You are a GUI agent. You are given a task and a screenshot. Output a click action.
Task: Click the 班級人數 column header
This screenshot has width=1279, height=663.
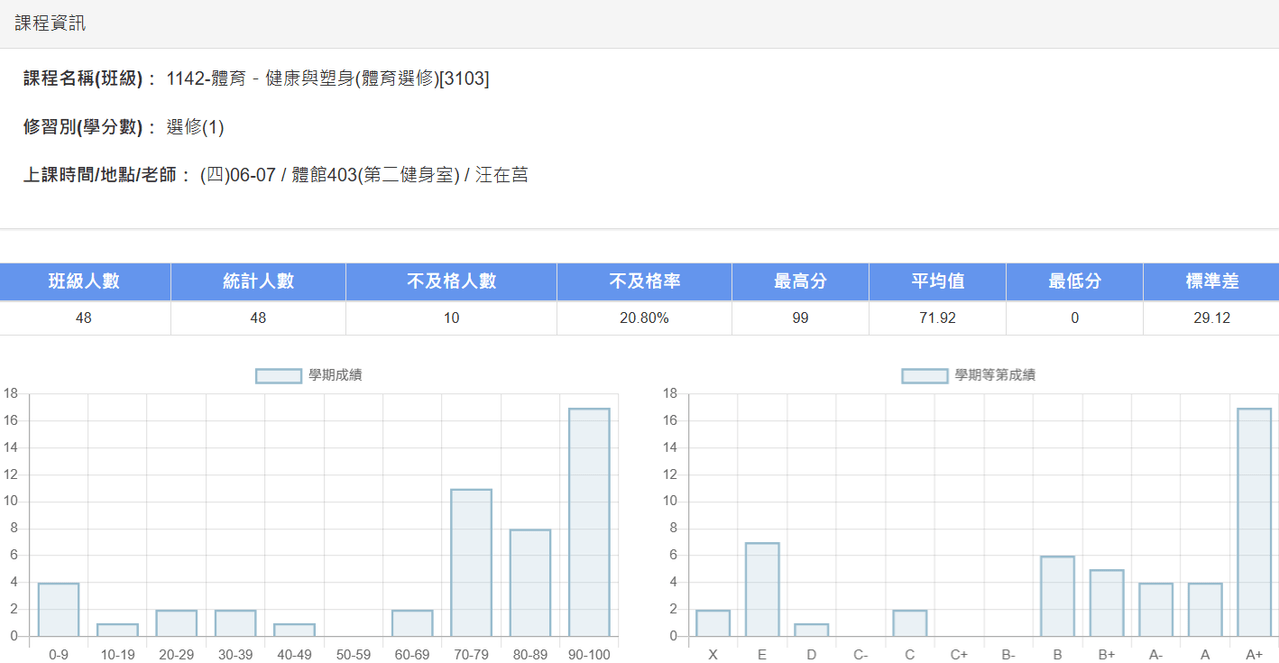click(x=85, y=282)
